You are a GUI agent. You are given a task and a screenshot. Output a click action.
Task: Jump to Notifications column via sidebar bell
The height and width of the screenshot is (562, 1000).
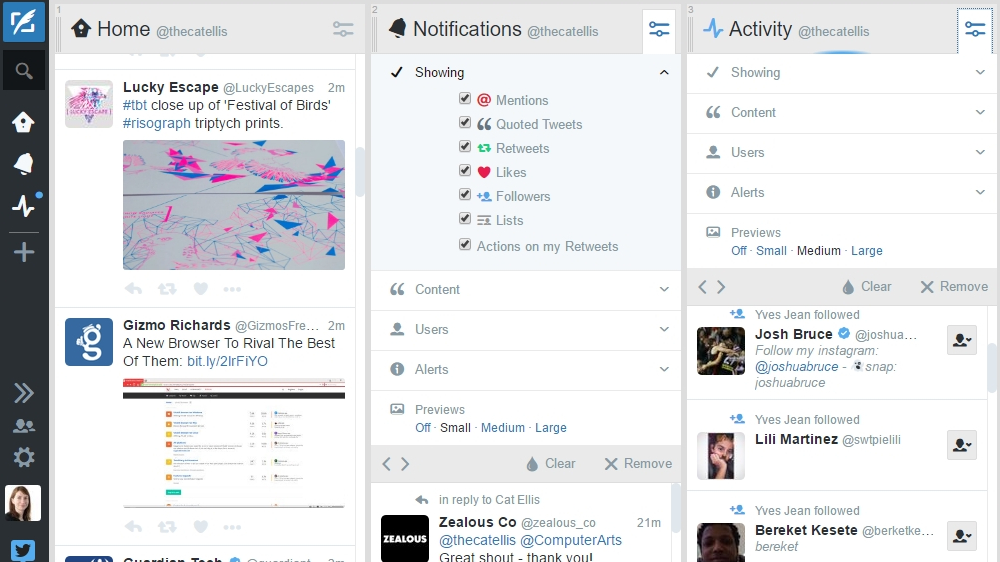tap(24, 164)
